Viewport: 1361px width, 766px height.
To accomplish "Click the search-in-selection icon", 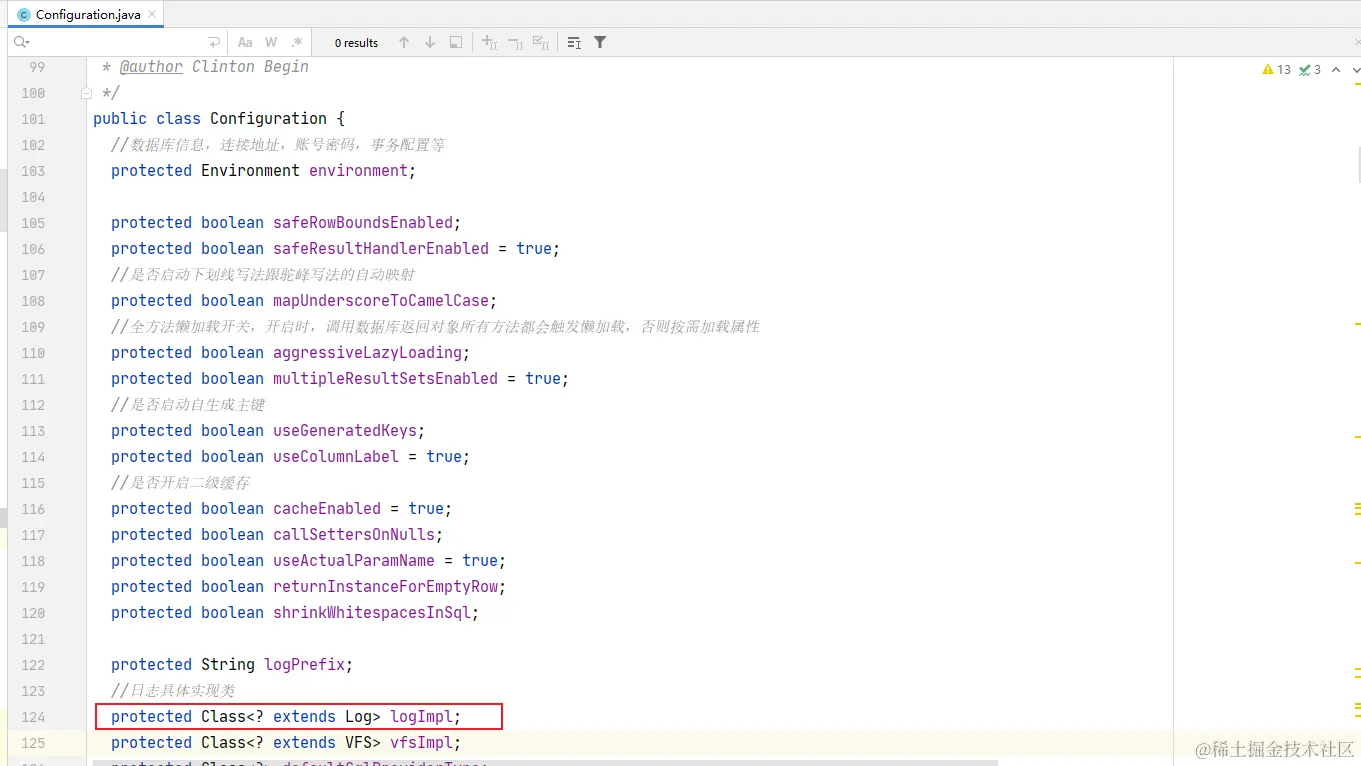I will [456, 42].
